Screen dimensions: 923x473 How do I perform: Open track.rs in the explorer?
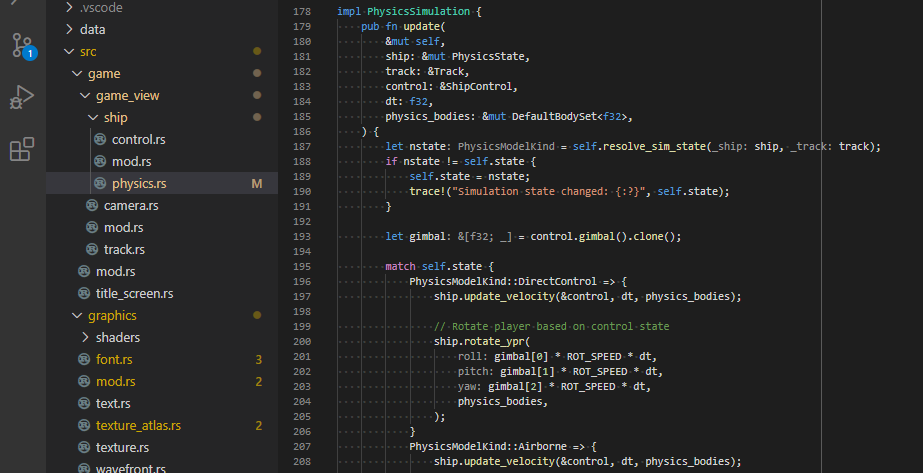tap(124, 250)
